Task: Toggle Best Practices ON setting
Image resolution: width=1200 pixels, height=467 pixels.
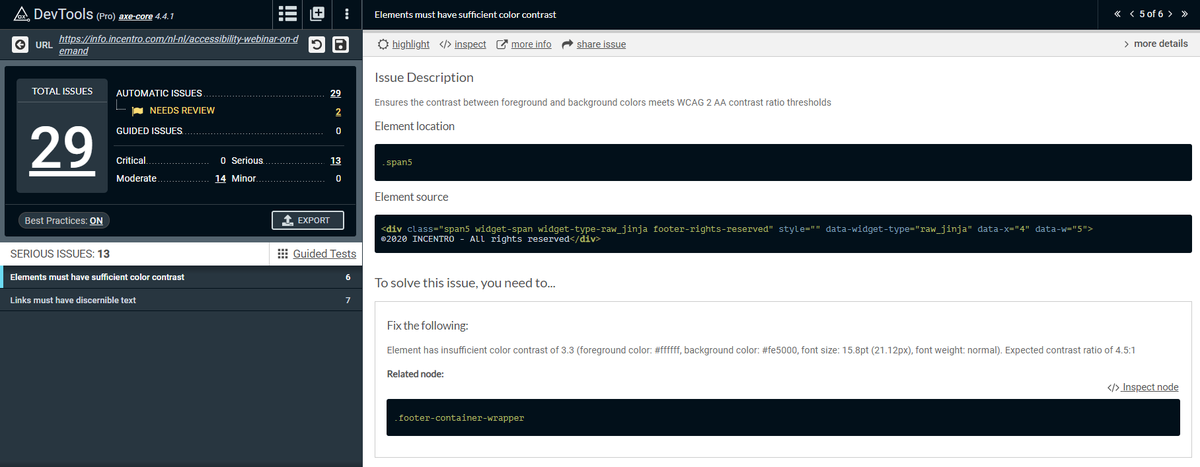Action: point(62,220)
